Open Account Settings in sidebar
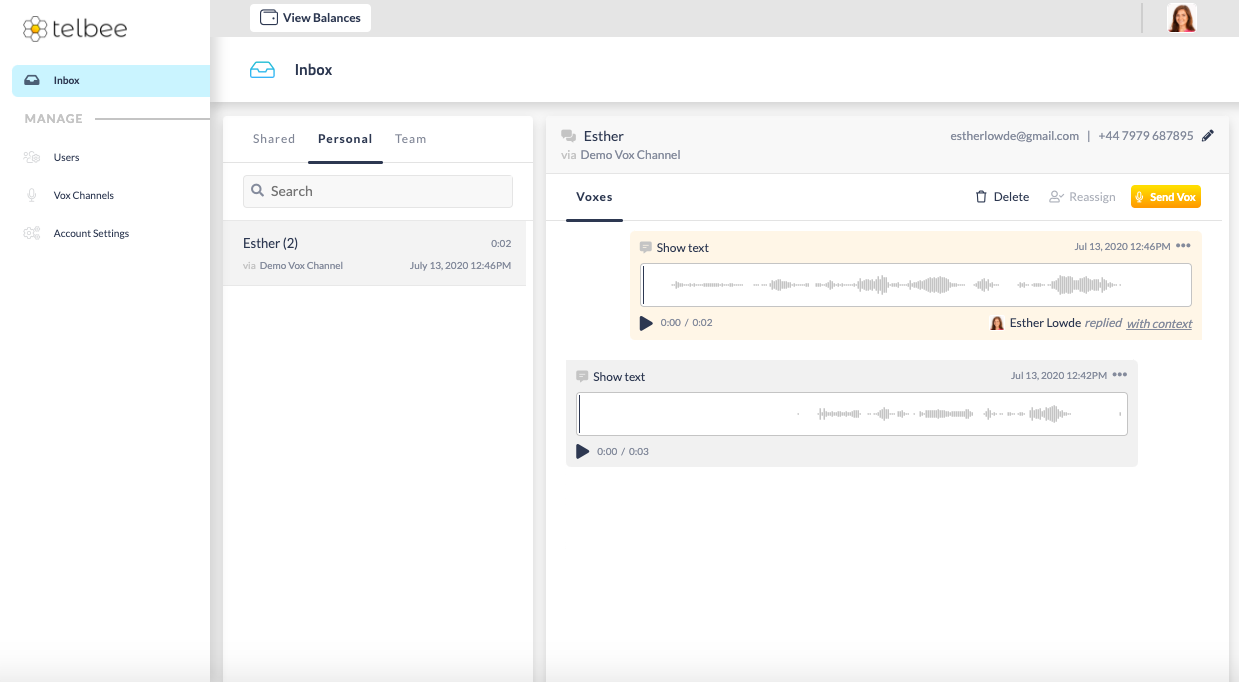This screenshot has width=1239, height=682. [x=91, y=233]
